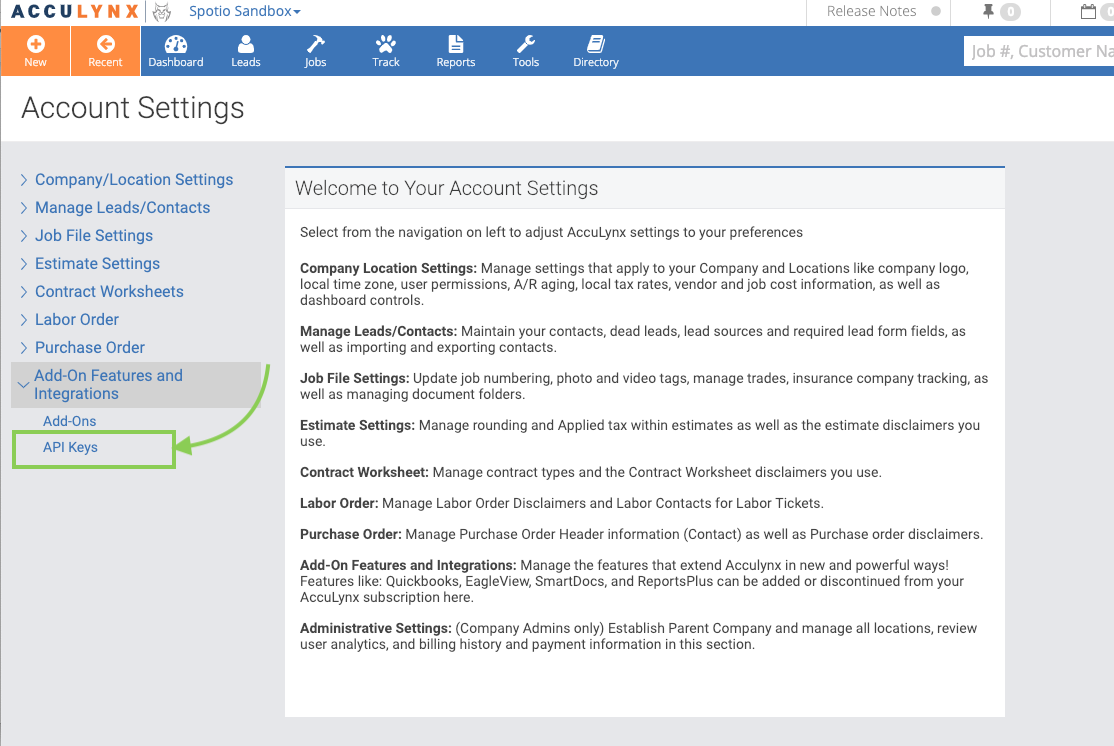Click Release Notes link
Image resolution: width=1114 pixels, height=746 pixels.
(871, 11)
